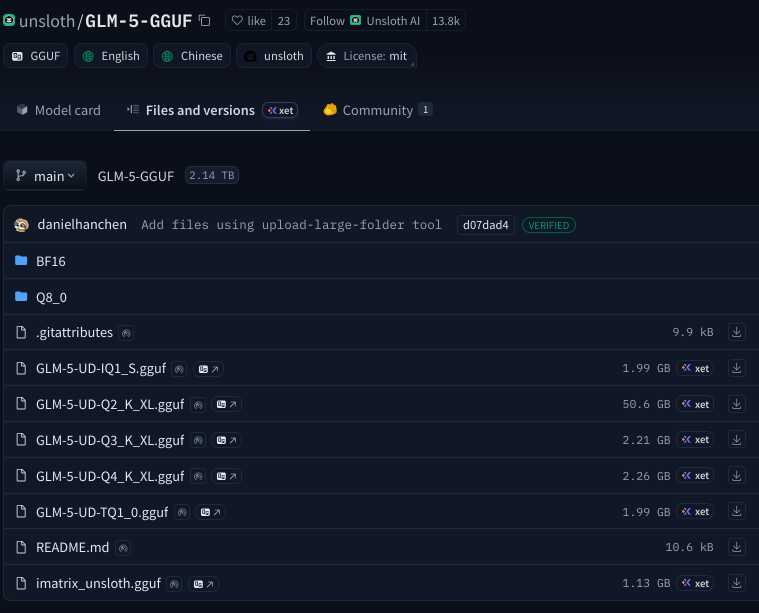The height and width of the screenshot is (613, 759).
Task: Open the .gitattributes file
Action: [74, 333]
